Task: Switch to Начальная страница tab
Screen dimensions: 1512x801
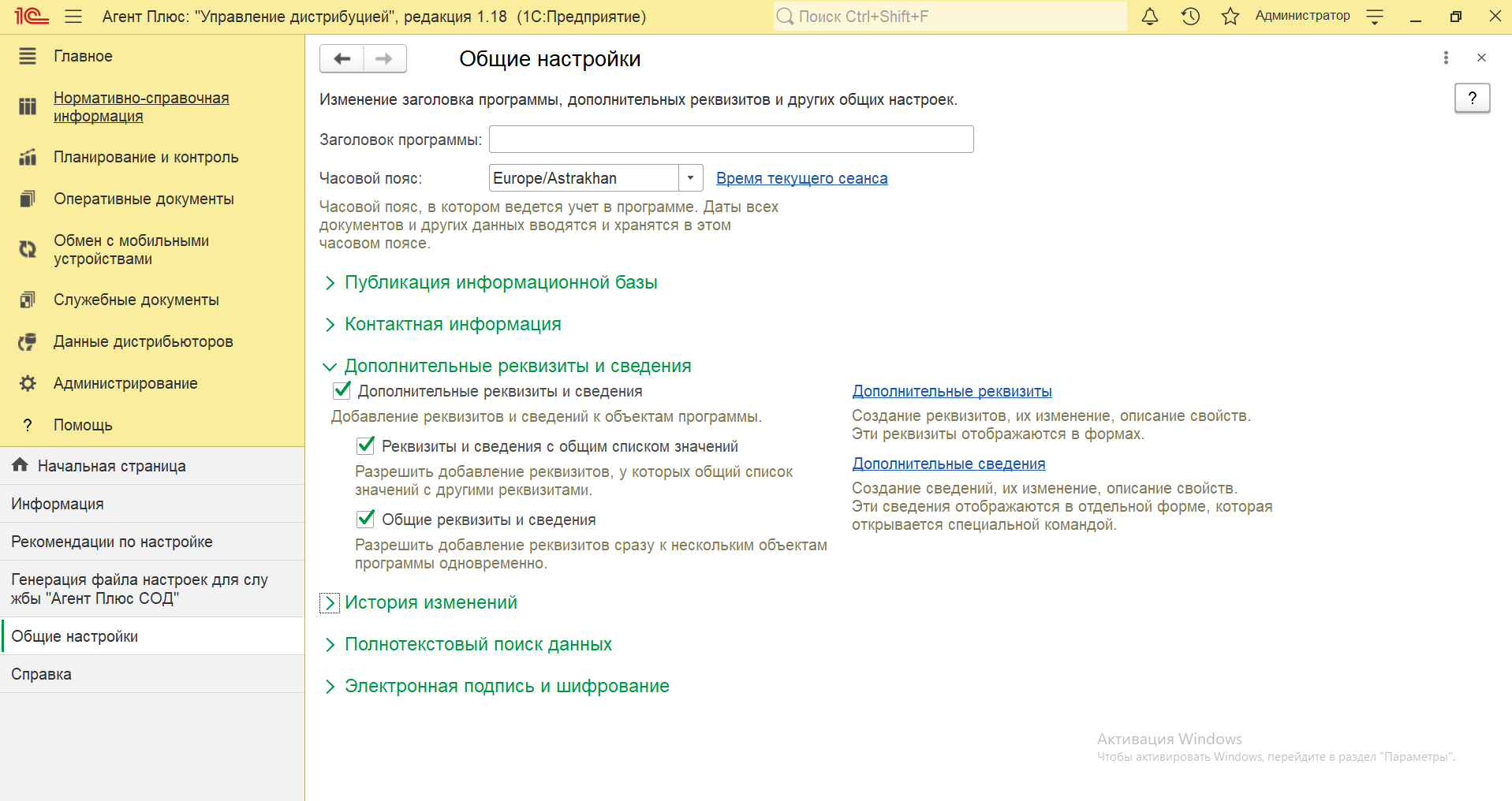Action: tap(152, 466)
